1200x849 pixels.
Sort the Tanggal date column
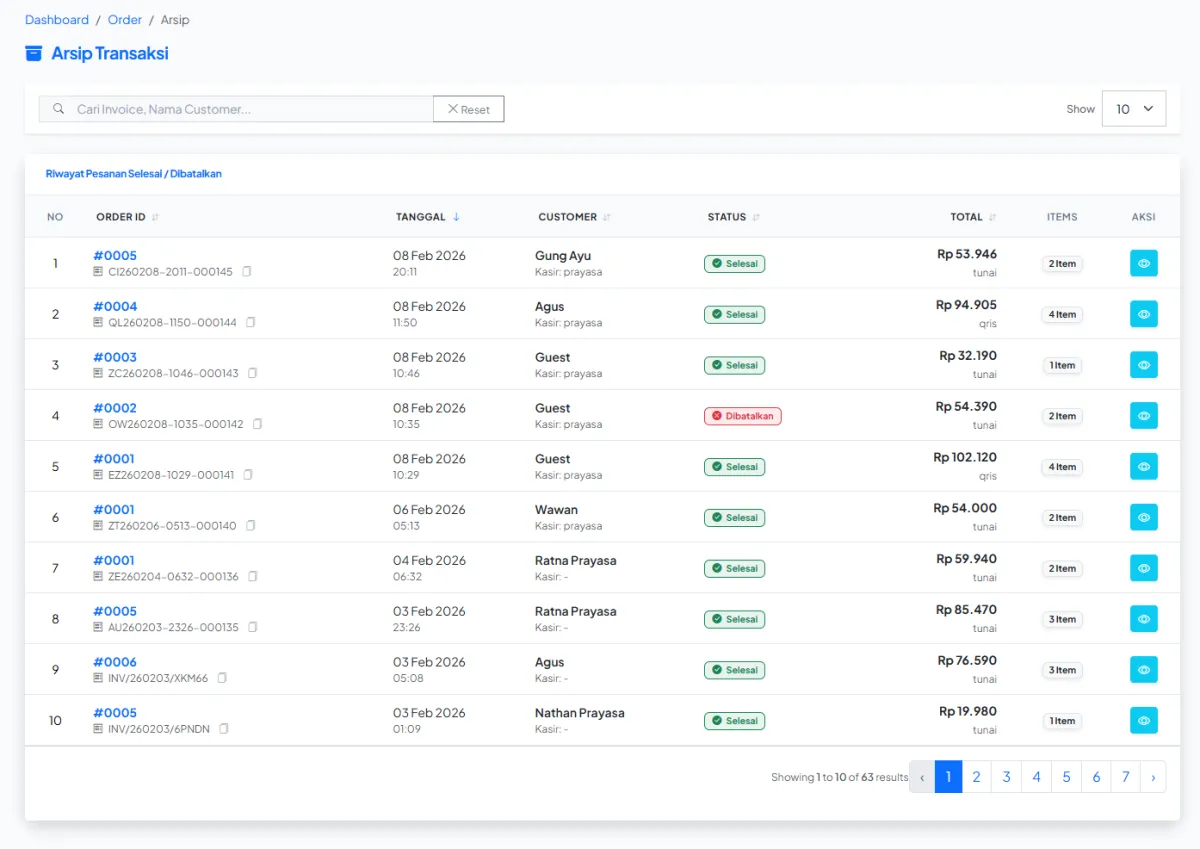(x=456, y=217)
